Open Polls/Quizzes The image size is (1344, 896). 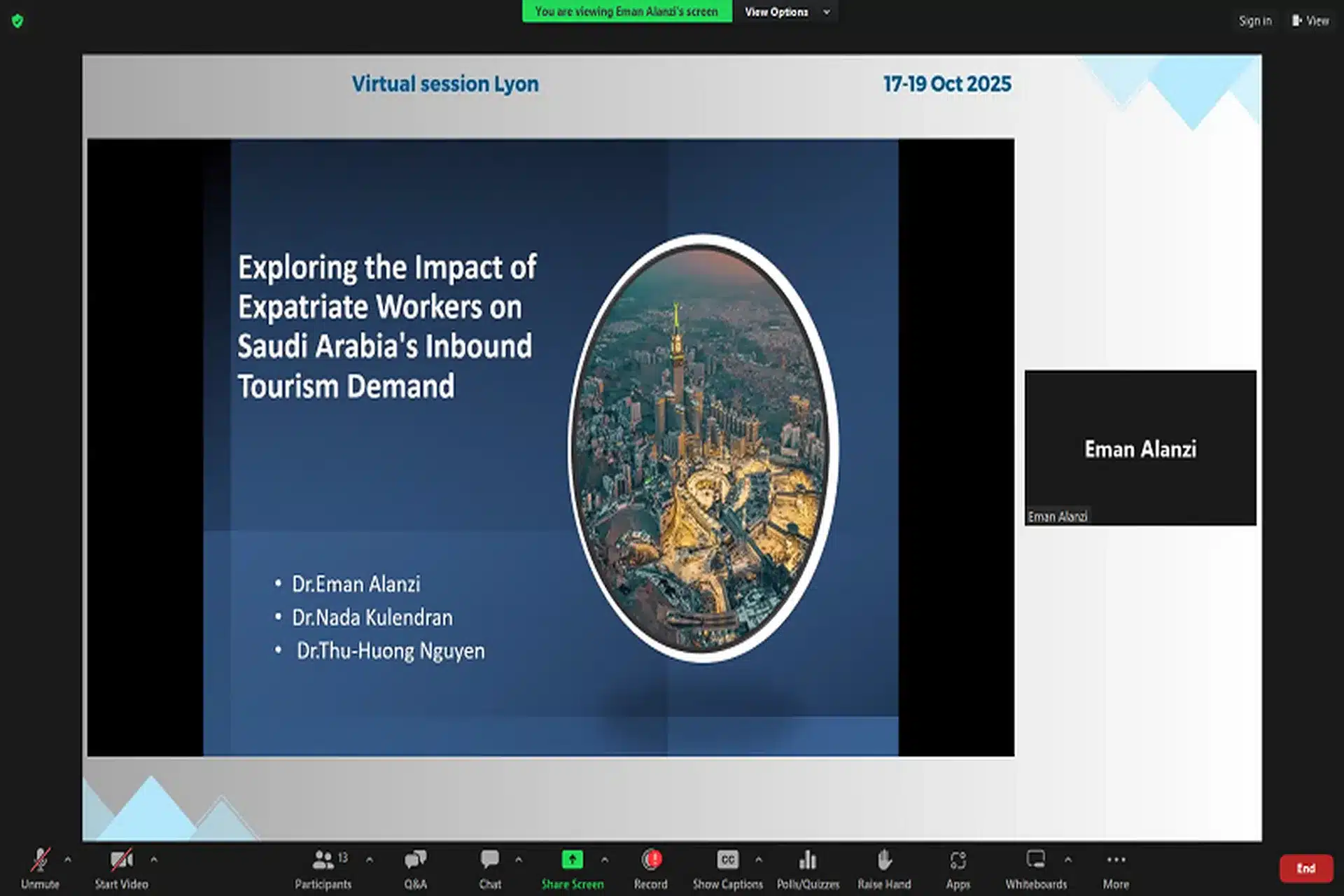[x=808, y=860]
